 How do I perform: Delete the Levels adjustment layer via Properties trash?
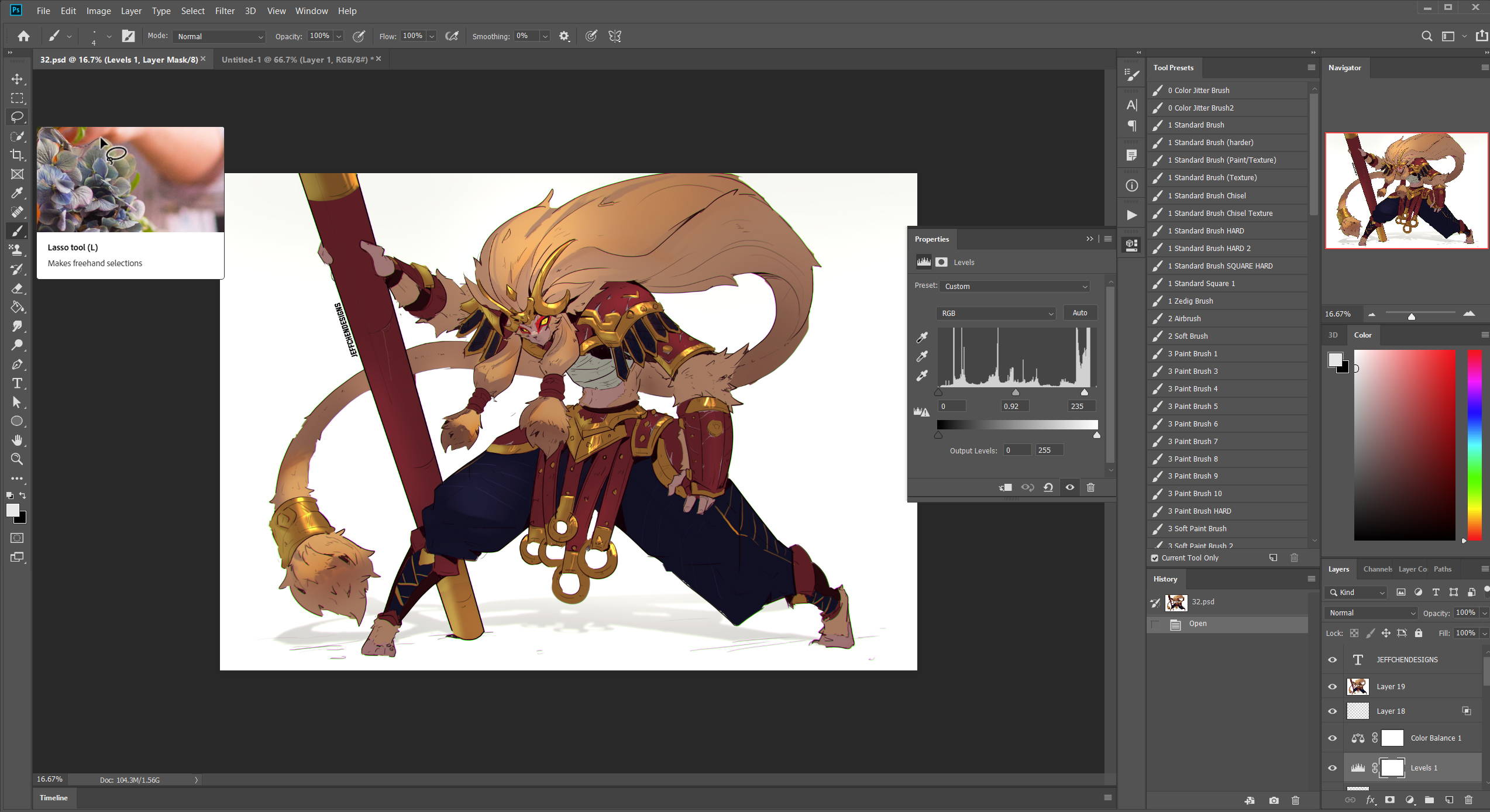coord(1090,487)
